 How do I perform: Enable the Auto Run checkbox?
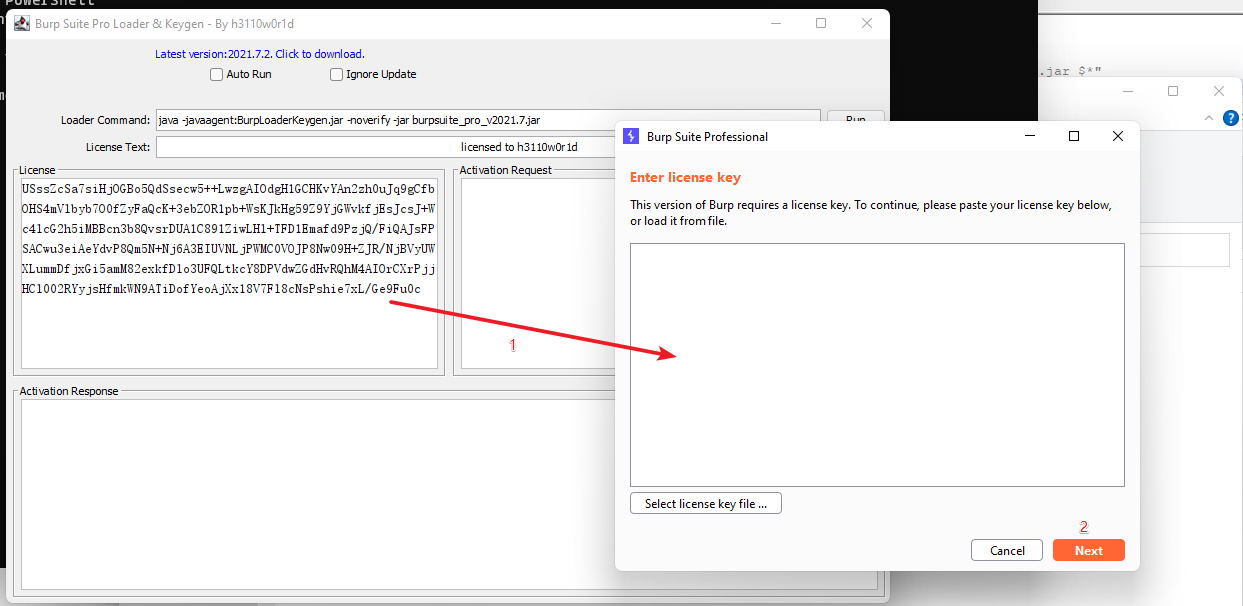click(x=216, y=74)
